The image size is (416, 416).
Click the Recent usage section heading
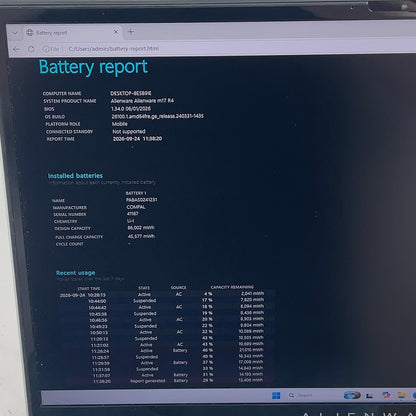tap(75, 273)
